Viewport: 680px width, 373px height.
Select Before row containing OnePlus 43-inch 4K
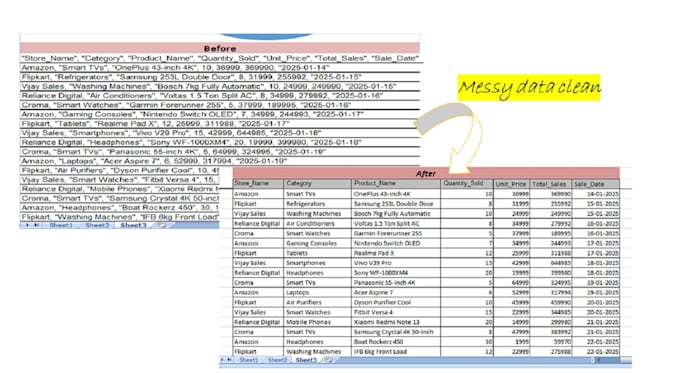pos(220,68)
